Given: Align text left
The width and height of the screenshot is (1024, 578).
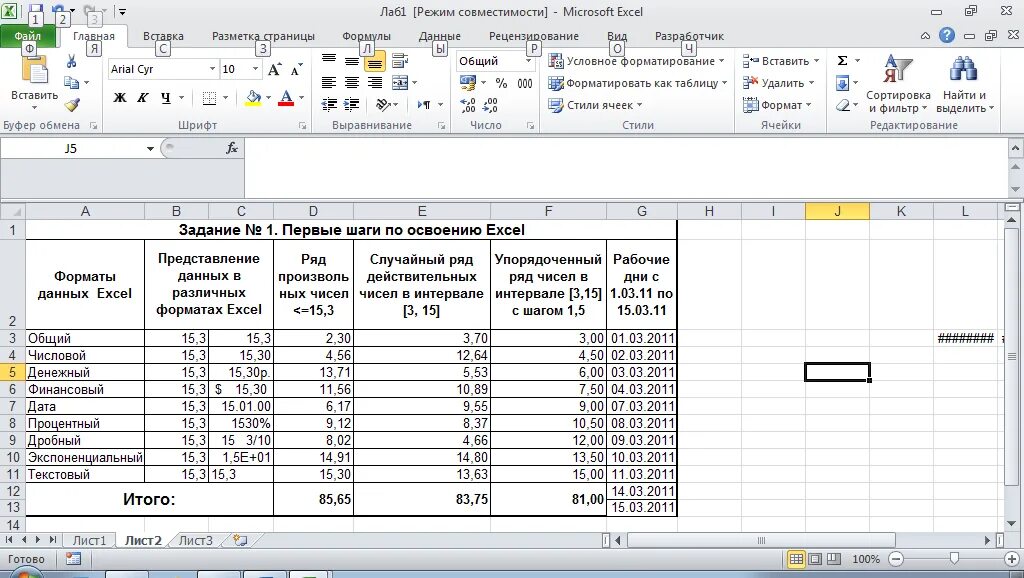Looking at the screenshot, I should pyautogui.click(x=329, y=83).
